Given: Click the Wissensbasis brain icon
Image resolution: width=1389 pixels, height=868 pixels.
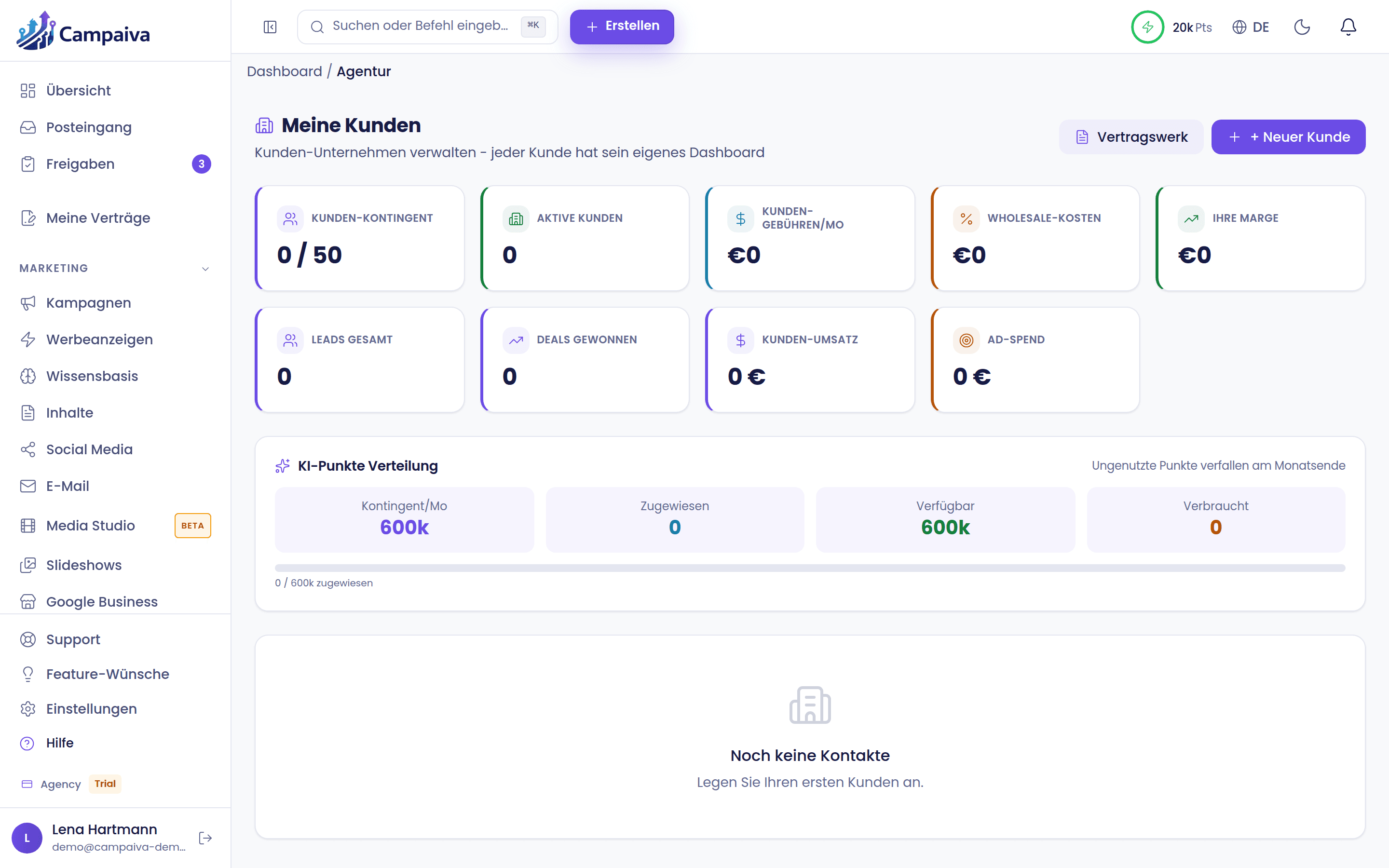Looking at the screenshot, I should point(27,377).
